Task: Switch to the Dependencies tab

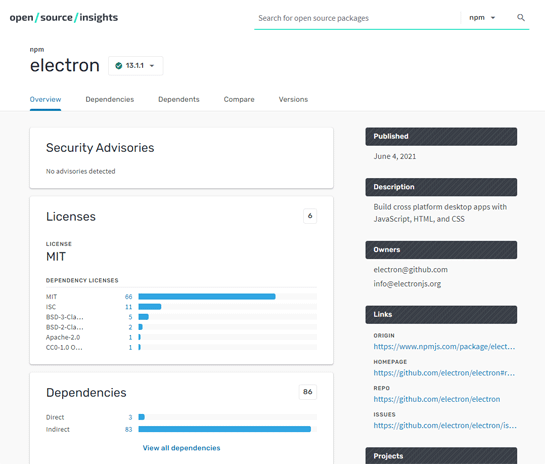Action: point(109,99)
